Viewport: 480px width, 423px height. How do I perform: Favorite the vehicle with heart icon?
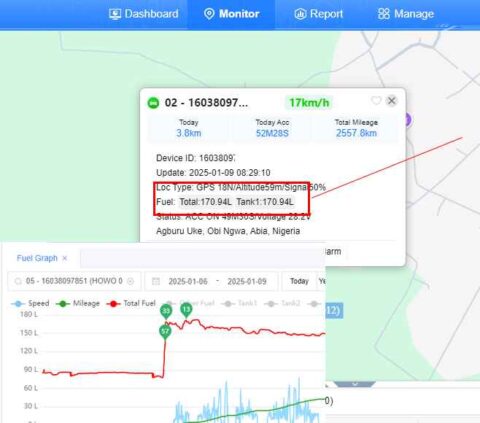[x=376, y=101]
